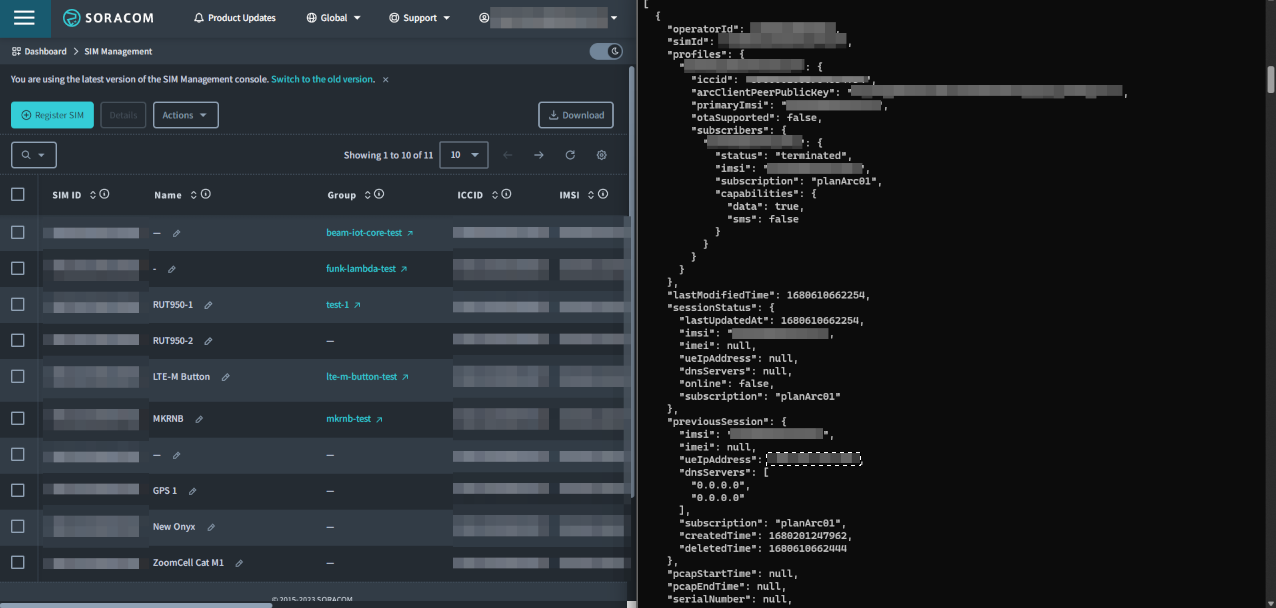
Task: Open the search filter dropdown
Action: tap(33, 155)
